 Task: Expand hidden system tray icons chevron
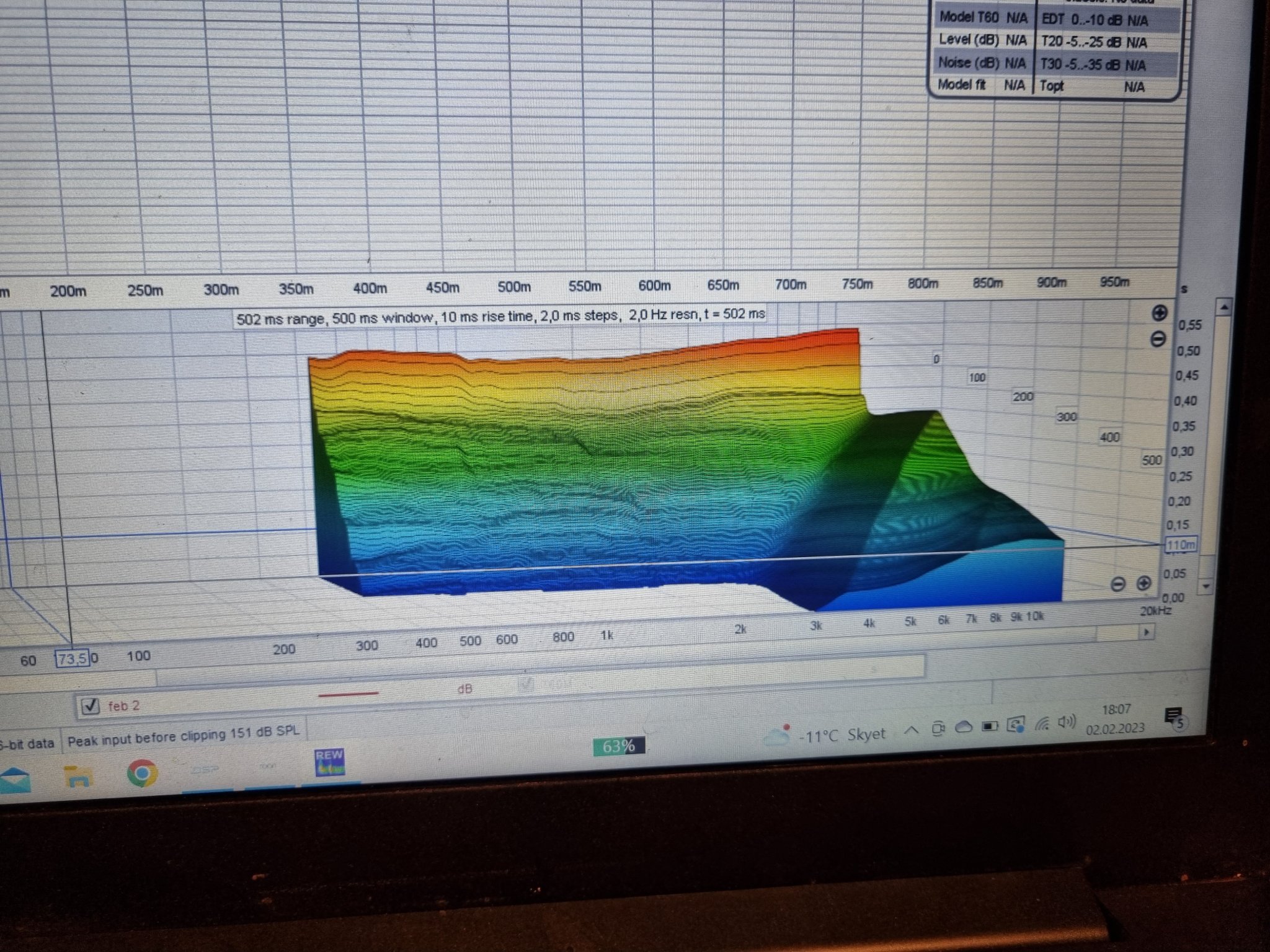912,730
